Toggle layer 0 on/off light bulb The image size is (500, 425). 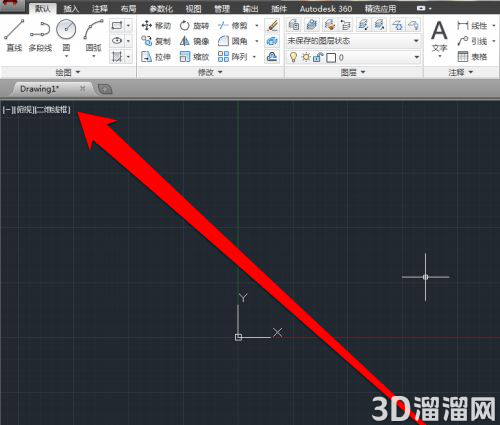(x=293, y=57)
